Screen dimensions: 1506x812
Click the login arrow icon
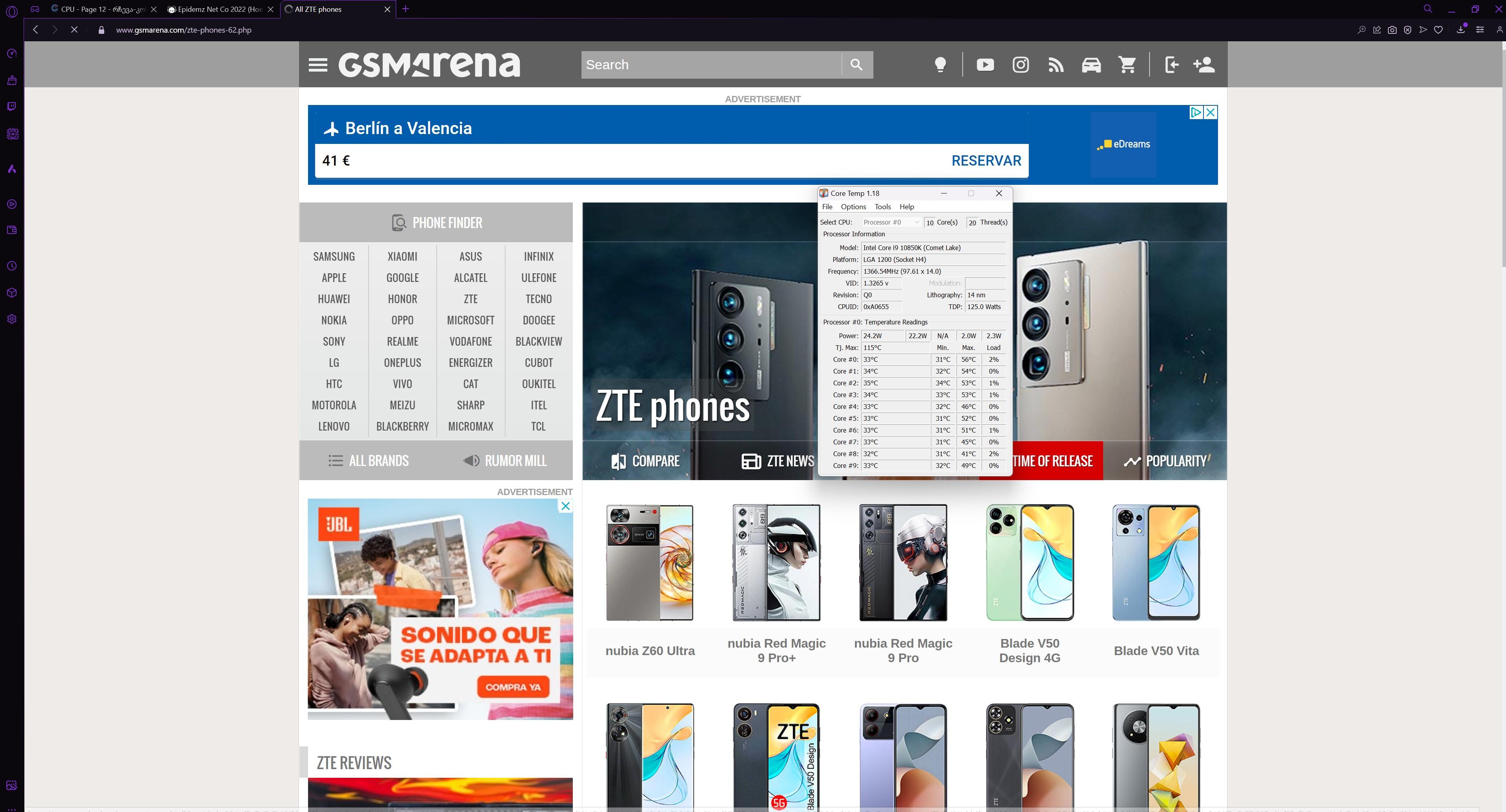point(1172,65)
